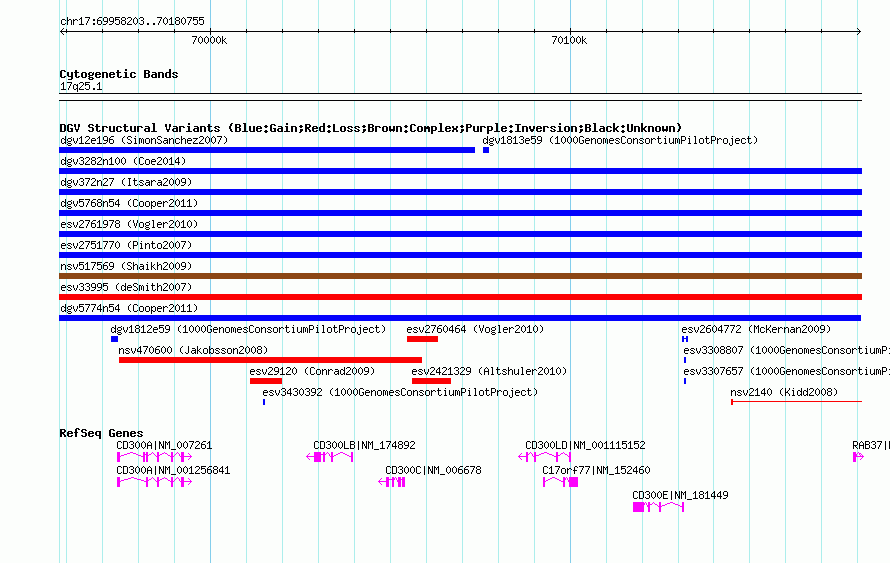Click the esv2604772 (McKernan2009) blue marker
The height and width of the screenshot is (563, 890).
(685, 339)
